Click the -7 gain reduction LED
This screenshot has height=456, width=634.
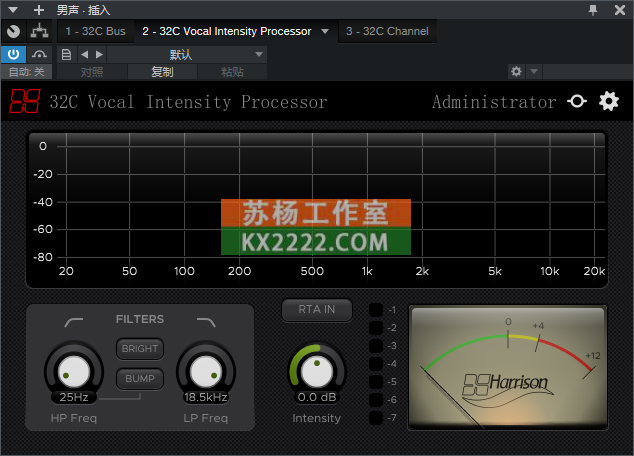point(376,418)
